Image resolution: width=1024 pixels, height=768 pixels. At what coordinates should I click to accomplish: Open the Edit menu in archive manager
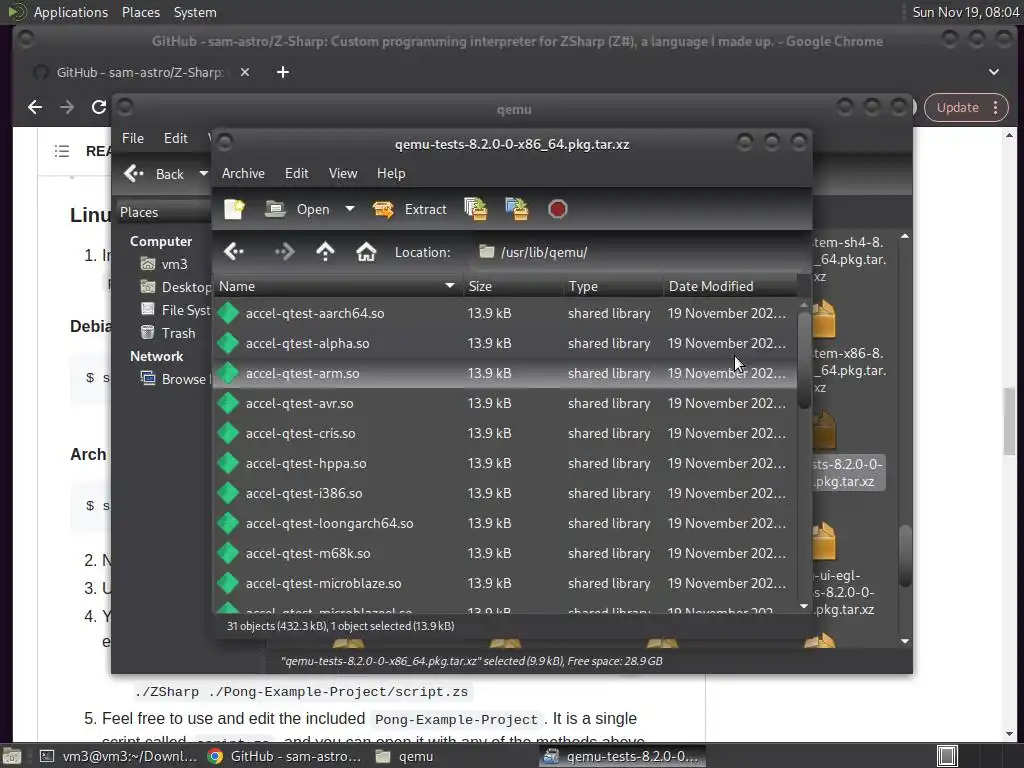[x=296, y=173]
